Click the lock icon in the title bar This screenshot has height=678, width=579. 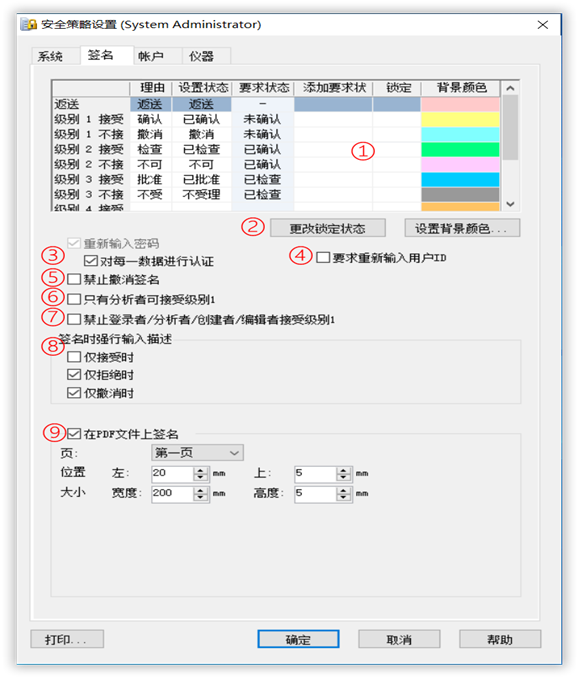pyautogui.click(x=29, y=24)
